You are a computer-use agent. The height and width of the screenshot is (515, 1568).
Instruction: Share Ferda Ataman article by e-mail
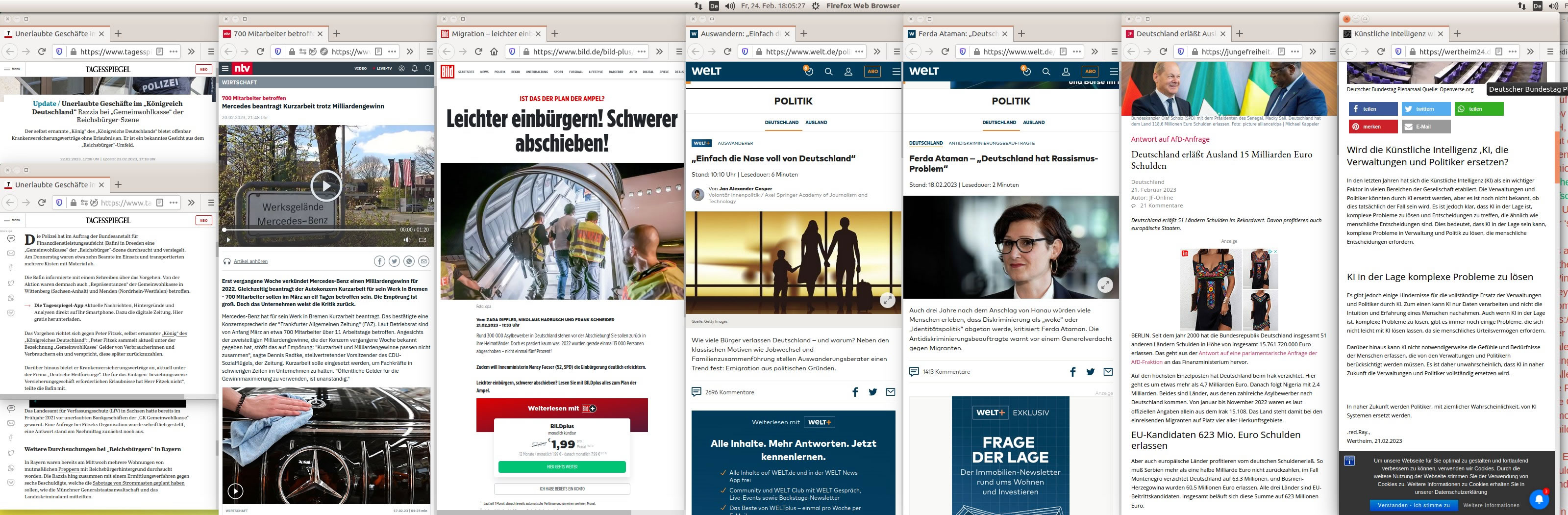point(1108,371)
